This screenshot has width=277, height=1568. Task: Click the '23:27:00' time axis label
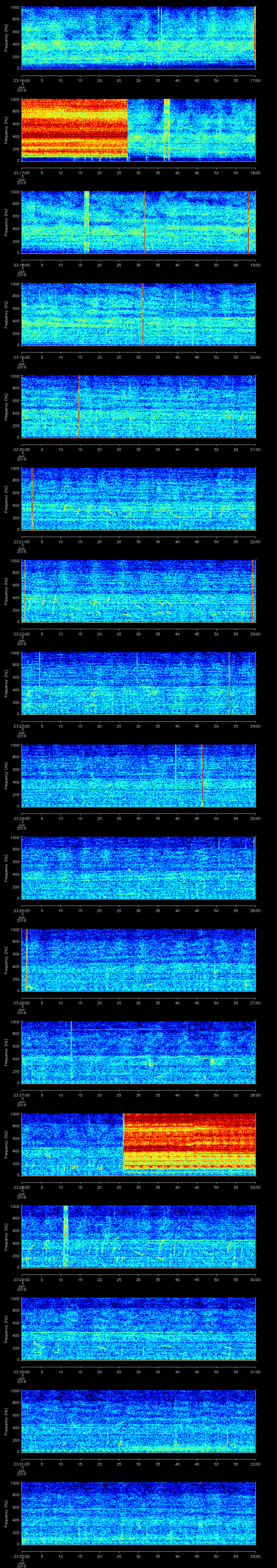(x=22, y=1096)
